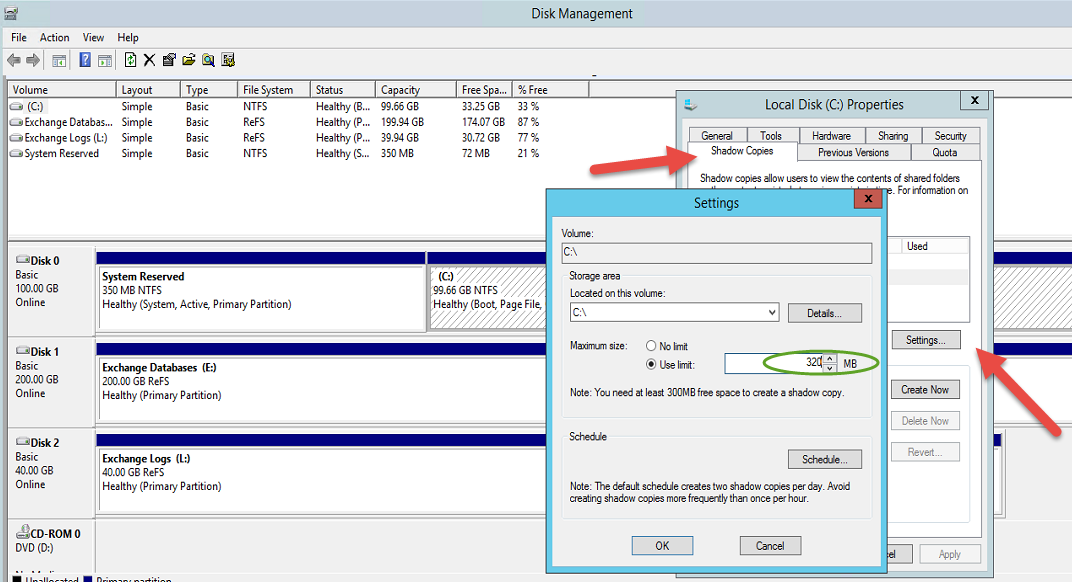Viewport: 1072px width, 582px height.
Task: Toggle the console tree pane icon
Action: tap(59, 61)
